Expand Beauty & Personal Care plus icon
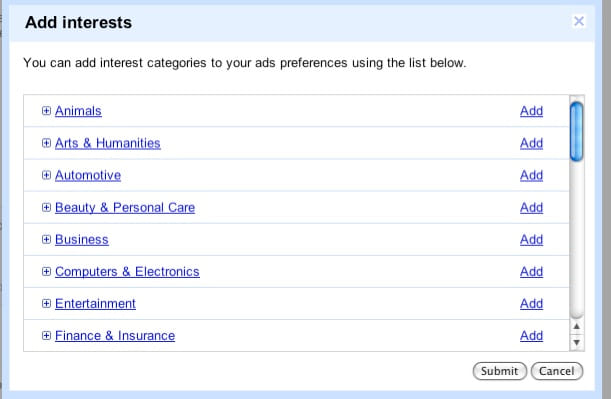This screenshot has height=399, width=611. (x=46, y=207)
